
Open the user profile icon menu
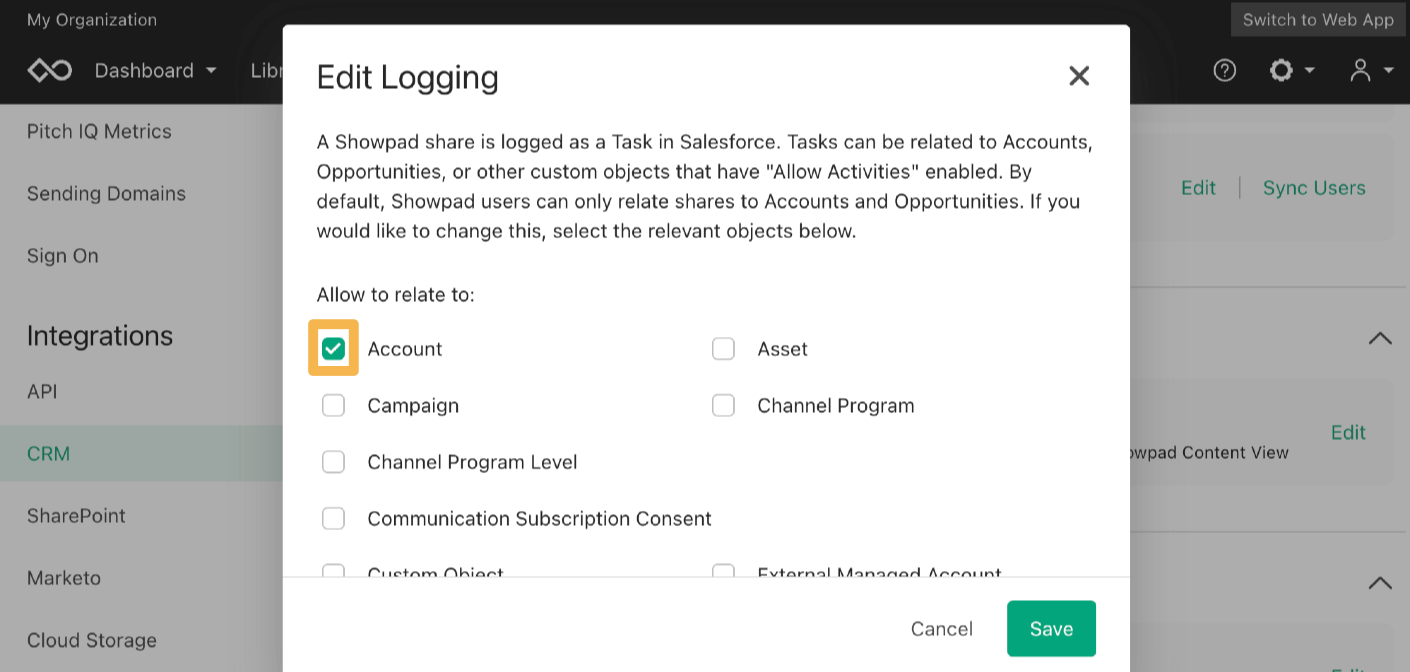1371,70
